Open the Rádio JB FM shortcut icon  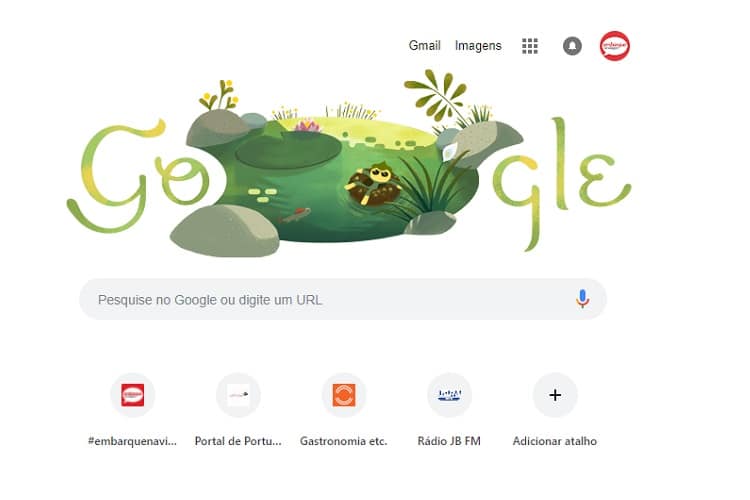coord(449,395)
